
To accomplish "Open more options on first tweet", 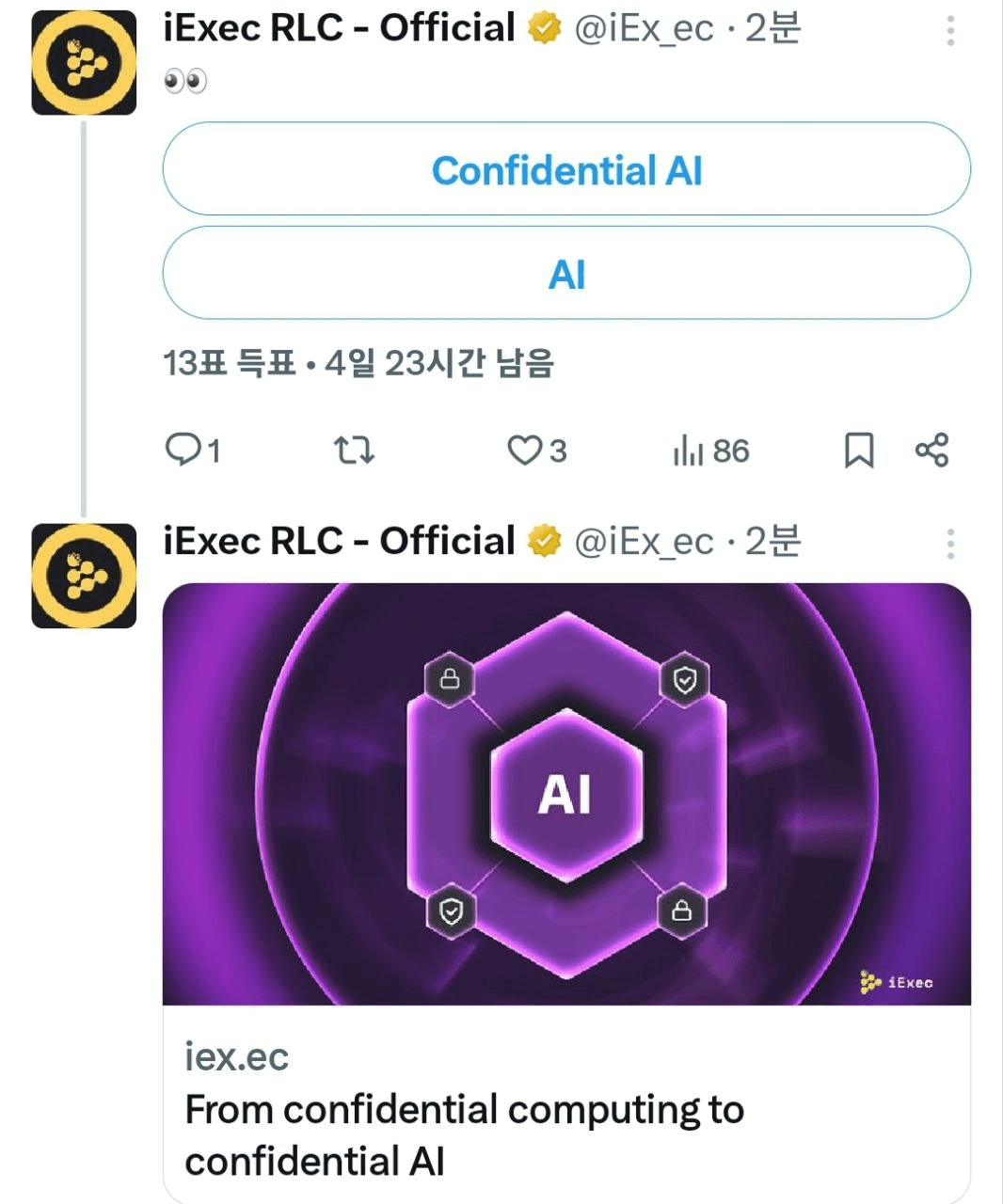I will [950, 31].
